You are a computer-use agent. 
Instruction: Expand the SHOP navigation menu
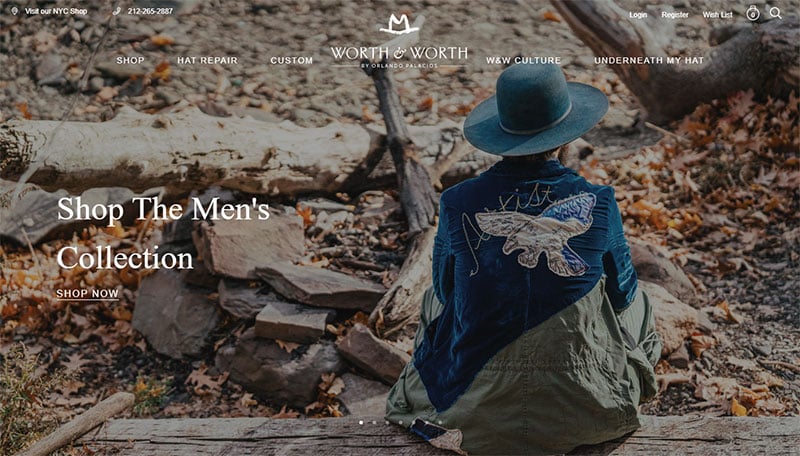click(x=130, y=60)
